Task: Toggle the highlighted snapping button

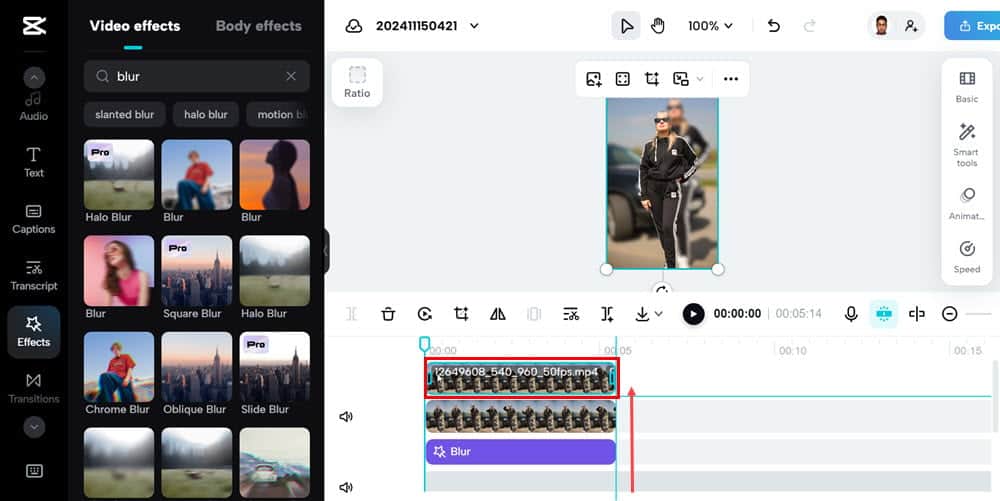Action: point(883,314)
